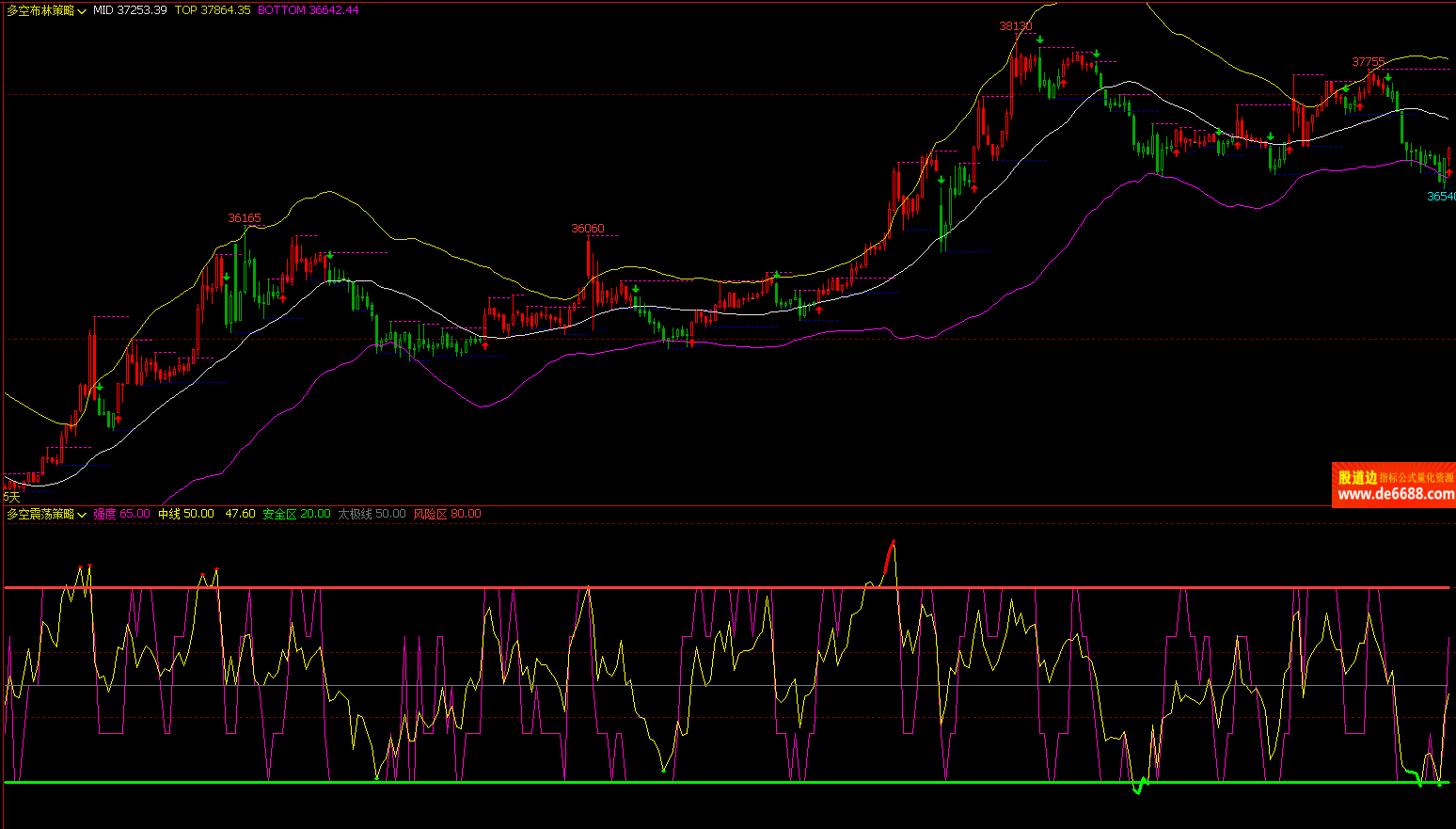The width and height of the screenshot is (1456, 829).
Task: Select the 36165 high price label
Action: pyautogui.click(x=245, y=218)
